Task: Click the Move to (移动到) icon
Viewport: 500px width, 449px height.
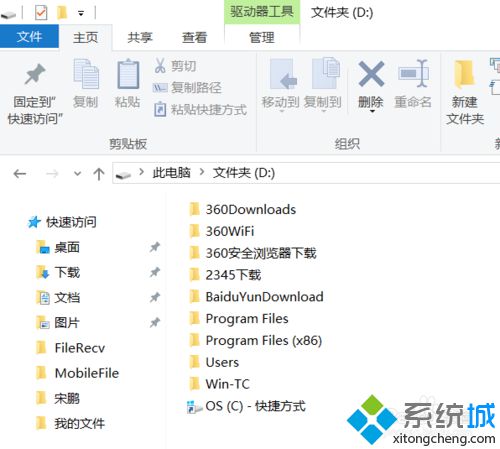Action: click(283, 74)
